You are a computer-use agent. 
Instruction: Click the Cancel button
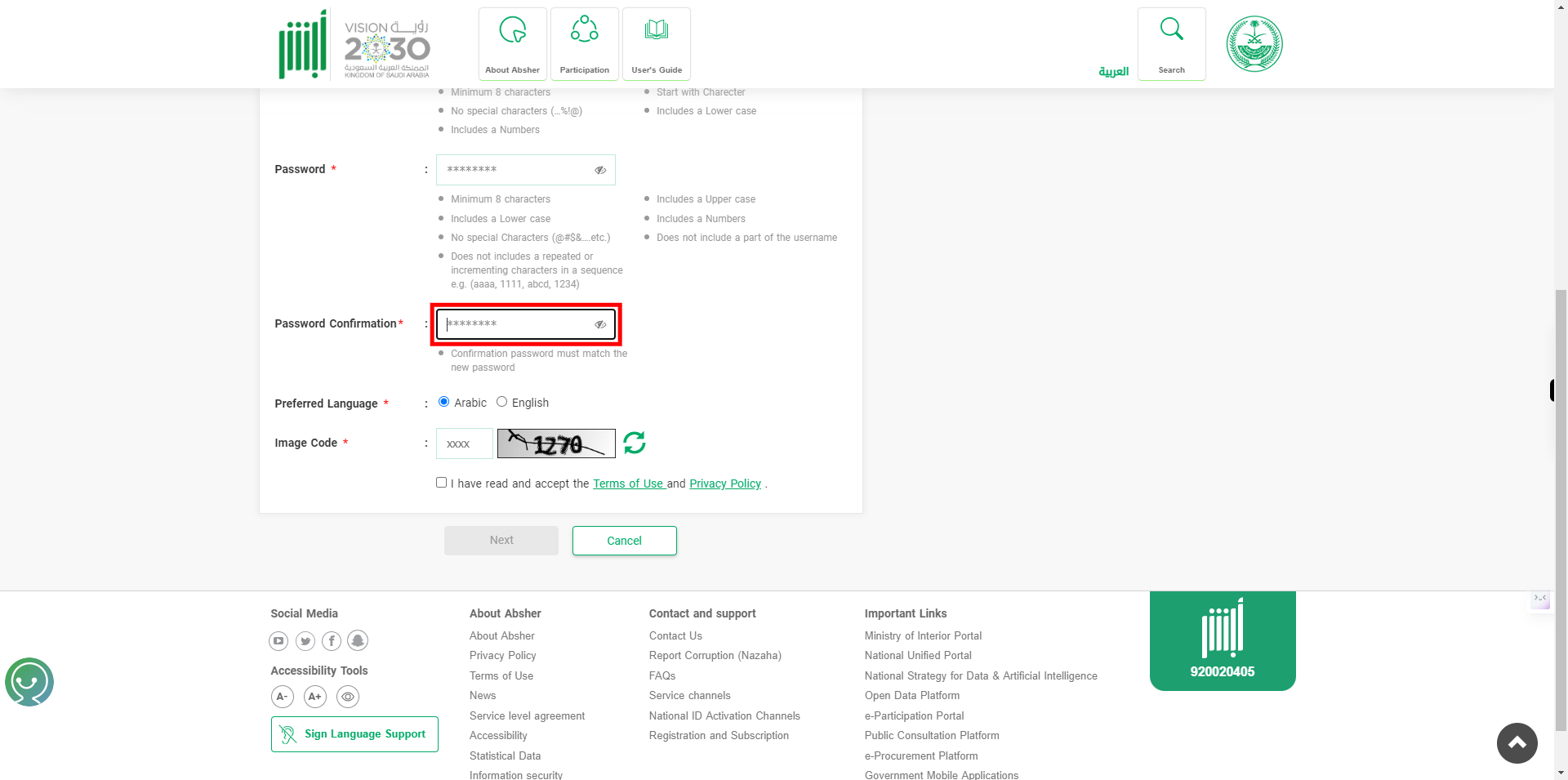(x=625, y=541)
